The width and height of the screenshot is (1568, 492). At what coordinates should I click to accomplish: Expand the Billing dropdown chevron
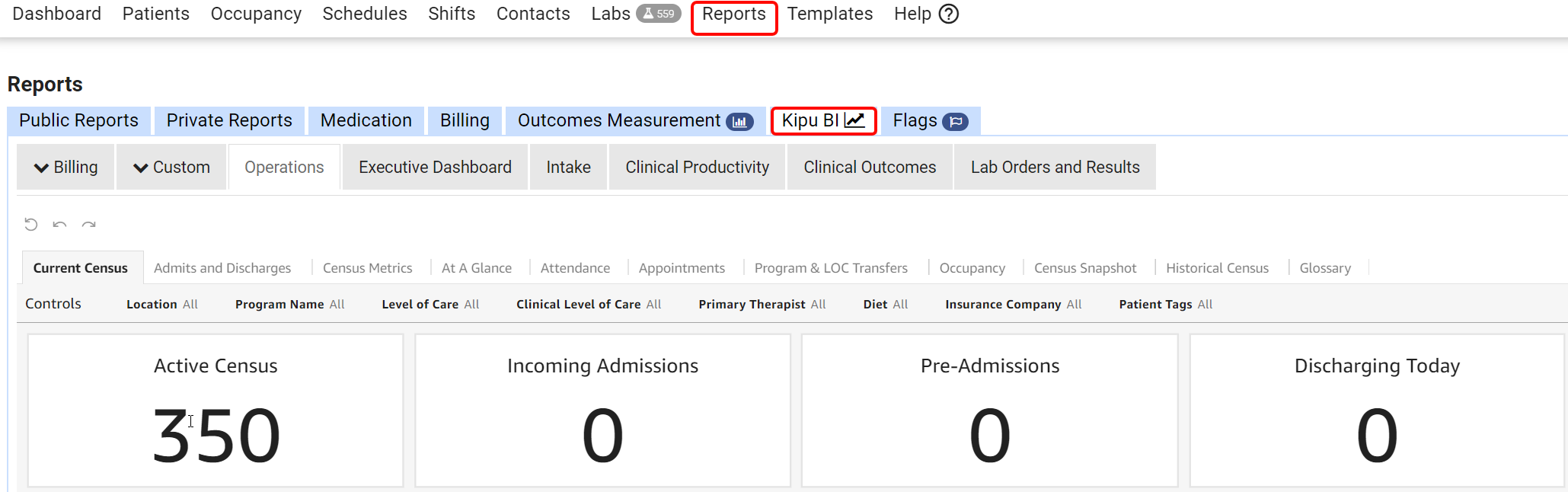[42, 168]
